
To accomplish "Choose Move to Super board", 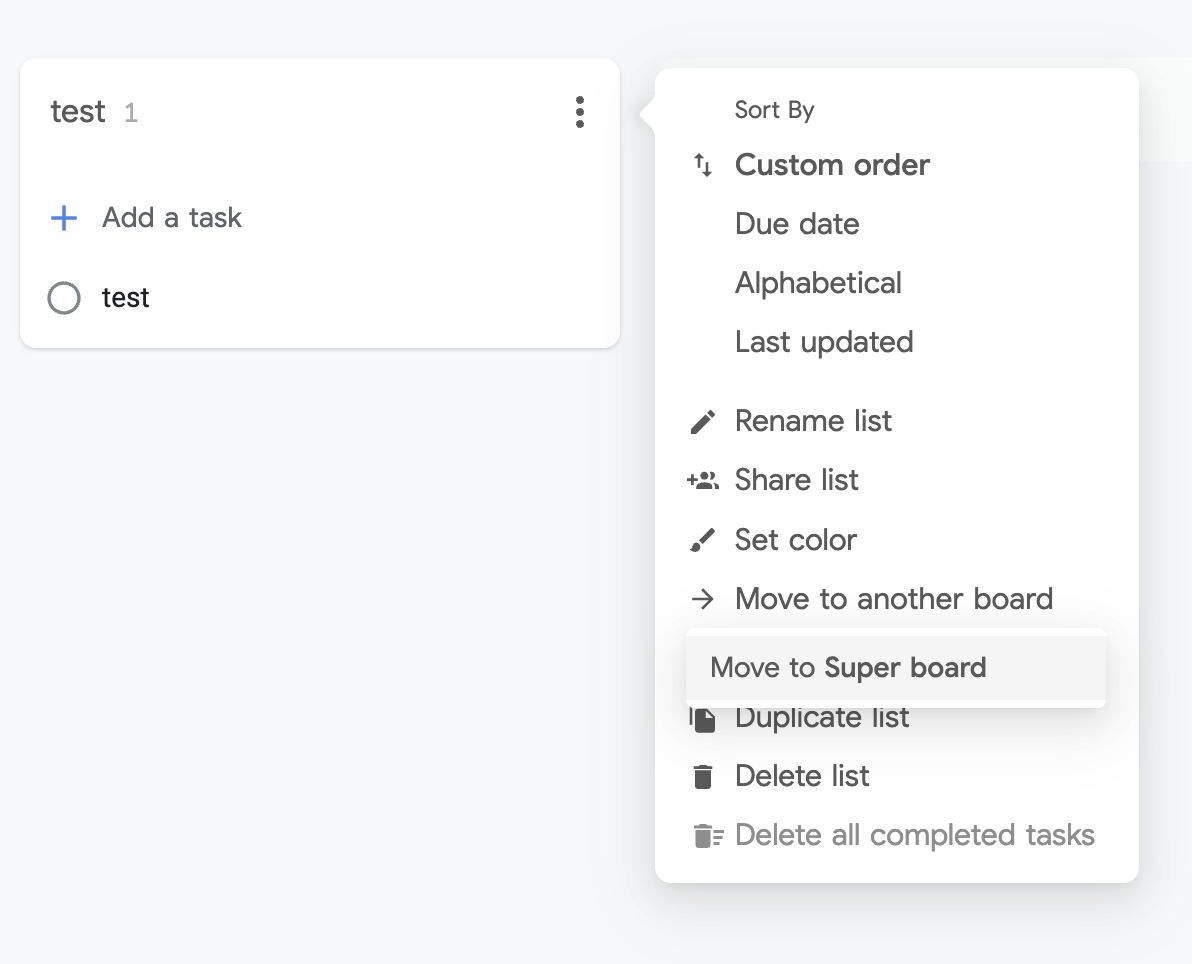I will click(x=848, y=668).
